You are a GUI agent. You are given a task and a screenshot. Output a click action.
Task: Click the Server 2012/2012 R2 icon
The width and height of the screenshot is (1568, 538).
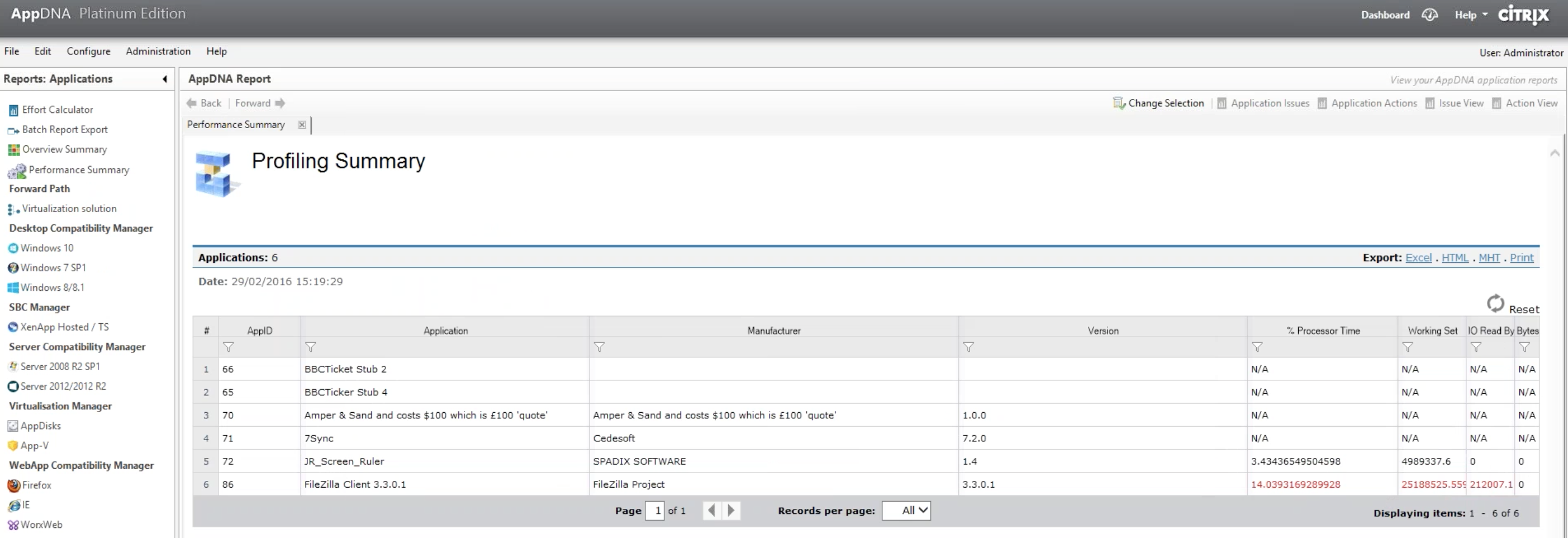pos(13,386)
